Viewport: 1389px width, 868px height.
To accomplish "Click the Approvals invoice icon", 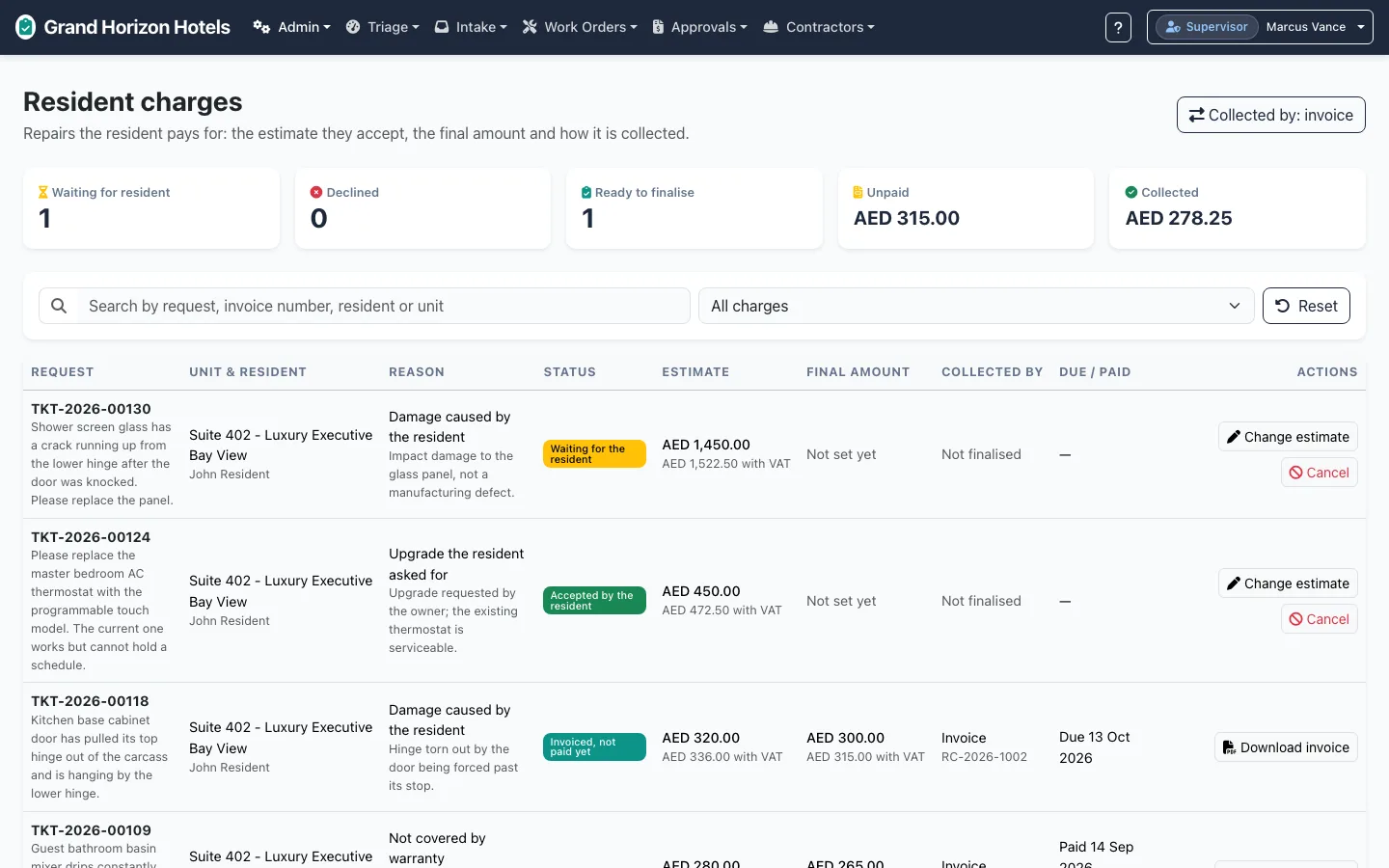I will pyautogui.click(x=658, y=27).
